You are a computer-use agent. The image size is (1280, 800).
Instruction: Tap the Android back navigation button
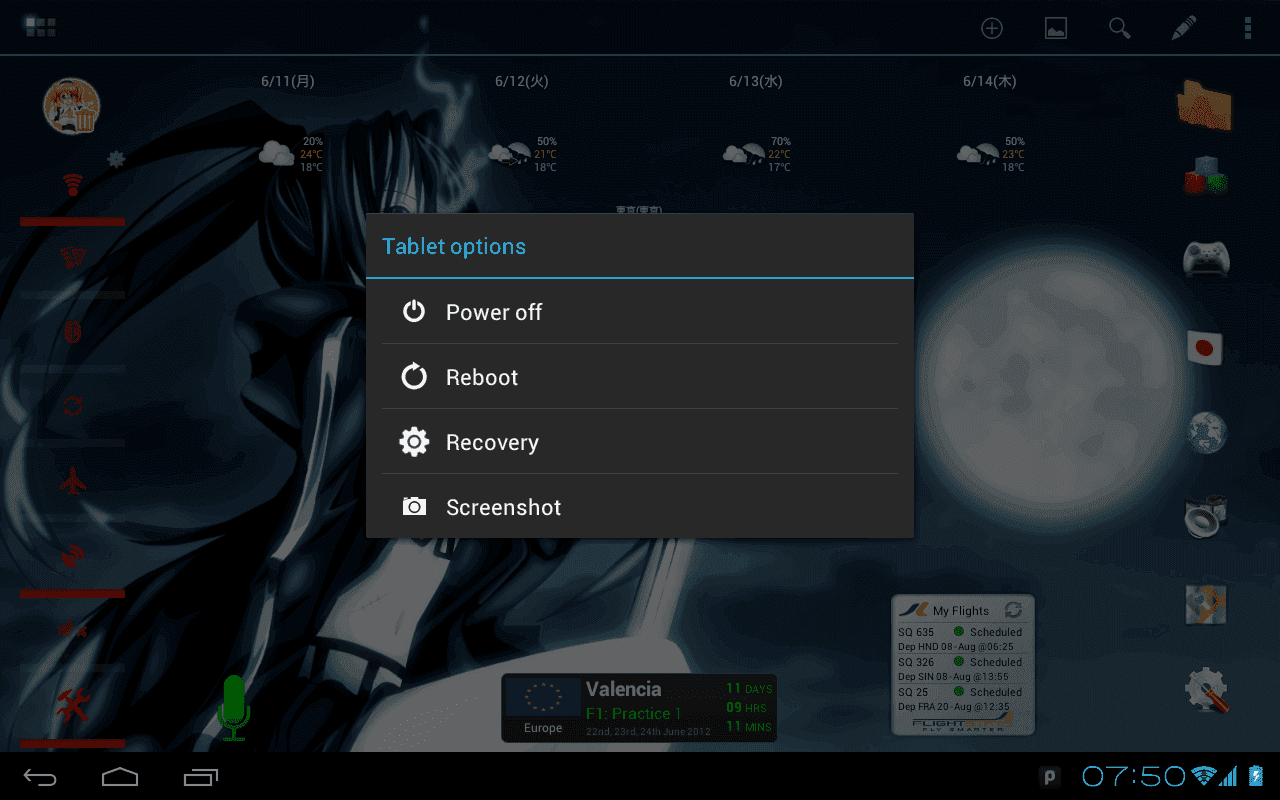point(41,776)
